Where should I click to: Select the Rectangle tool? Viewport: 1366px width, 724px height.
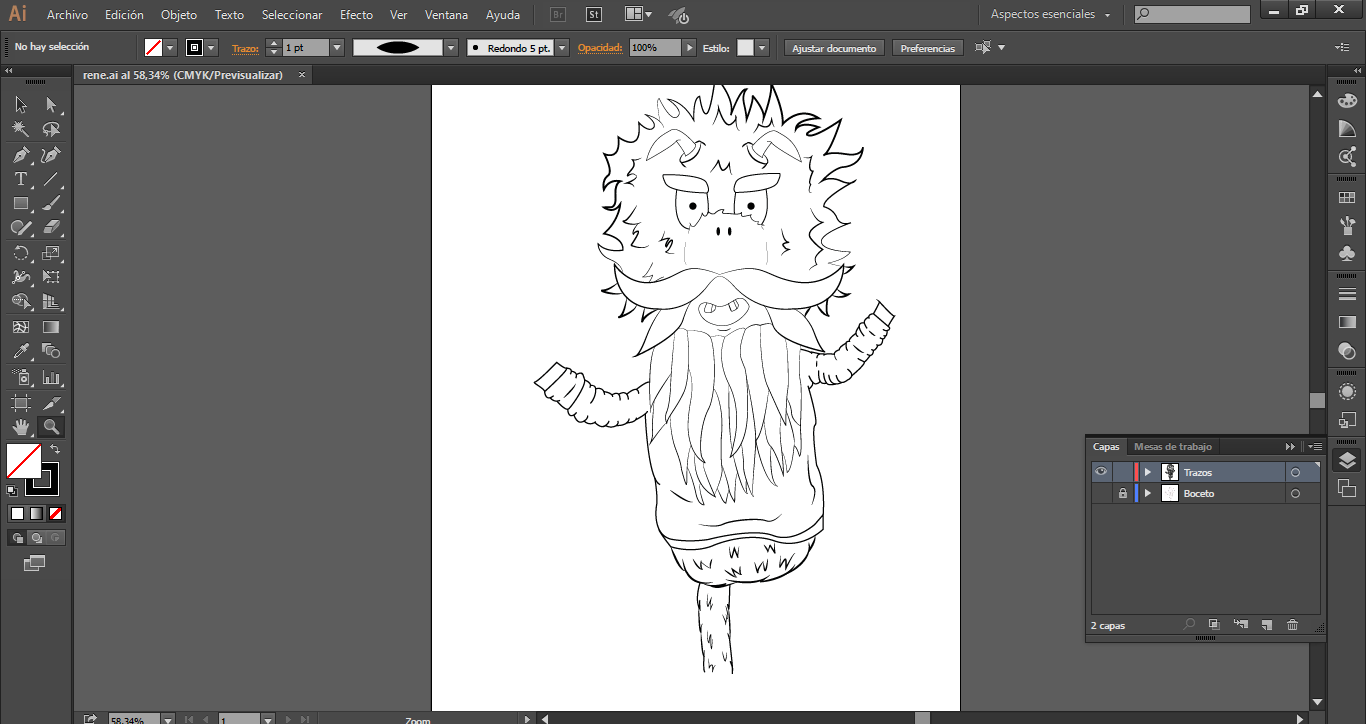coord(21,204)
